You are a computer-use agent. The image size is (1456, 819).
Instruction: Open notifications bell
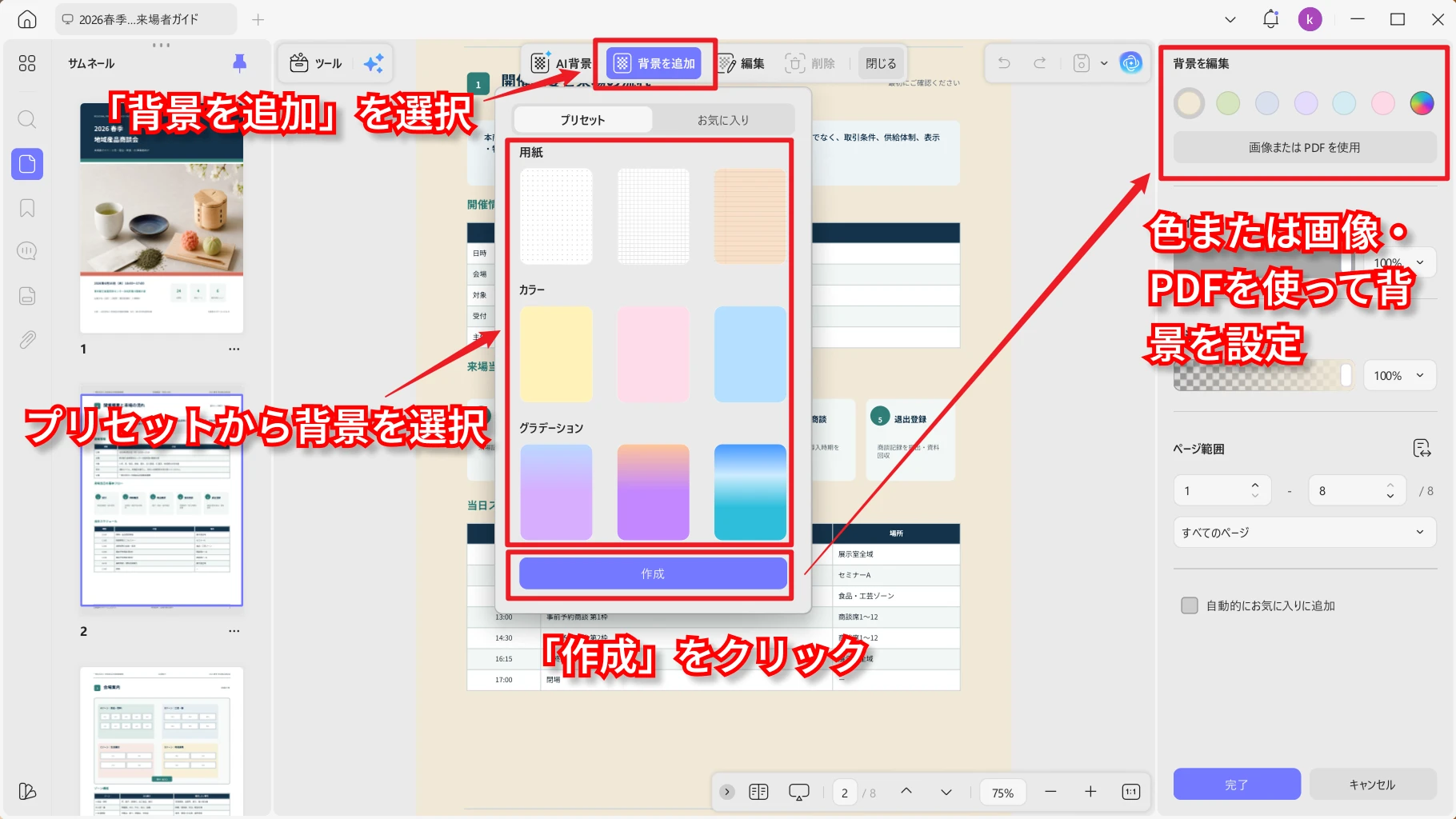tap(1270, 19)
